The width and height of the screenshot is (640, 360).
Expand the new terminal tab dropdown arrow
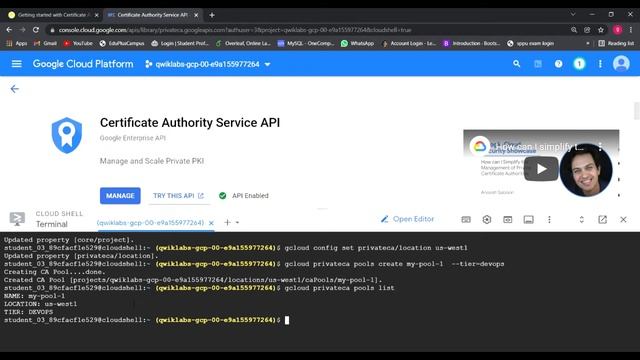238,223
